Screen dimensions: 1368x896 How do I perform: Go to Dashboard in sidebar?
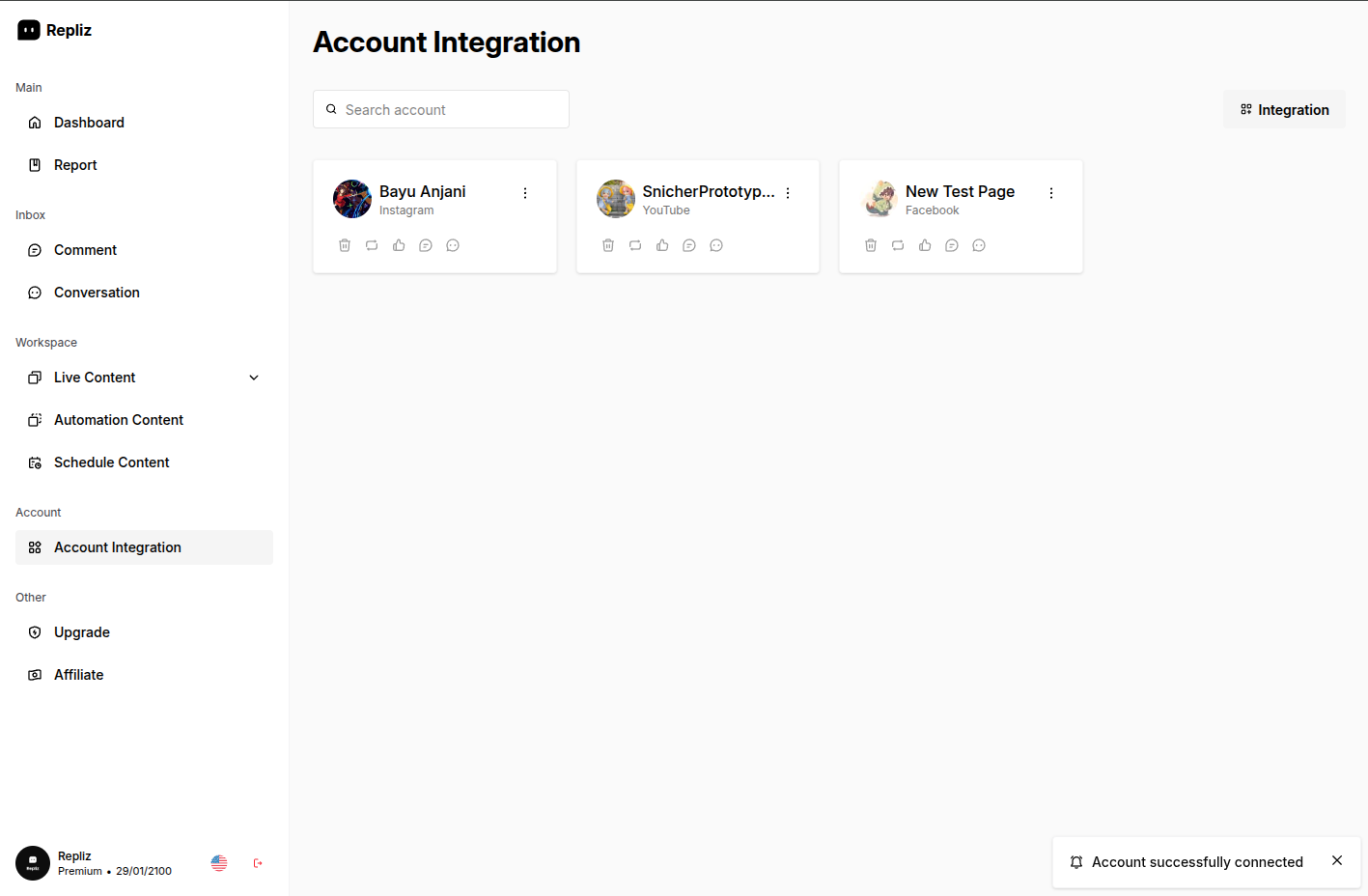click(89, 123)
